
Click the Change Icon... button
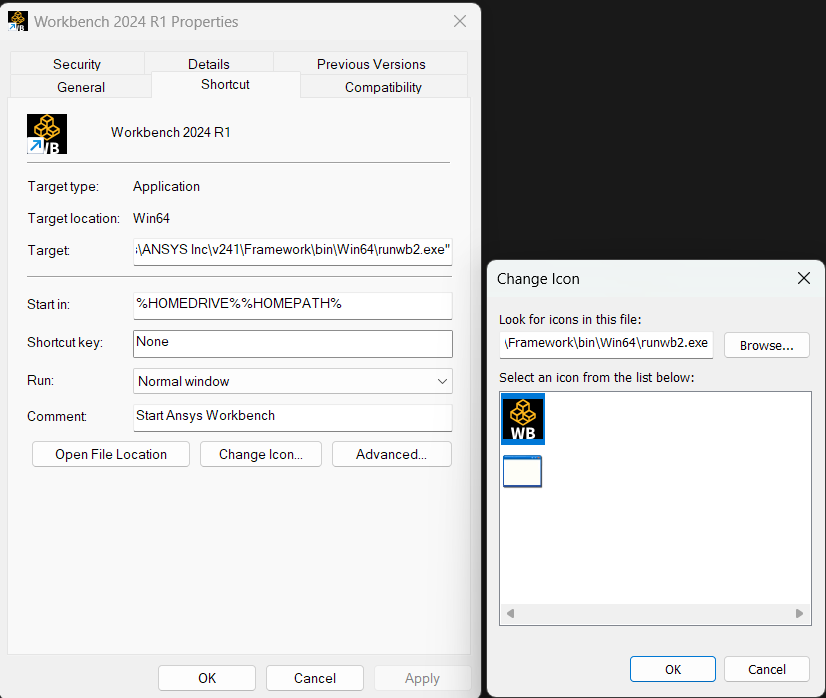261,454
